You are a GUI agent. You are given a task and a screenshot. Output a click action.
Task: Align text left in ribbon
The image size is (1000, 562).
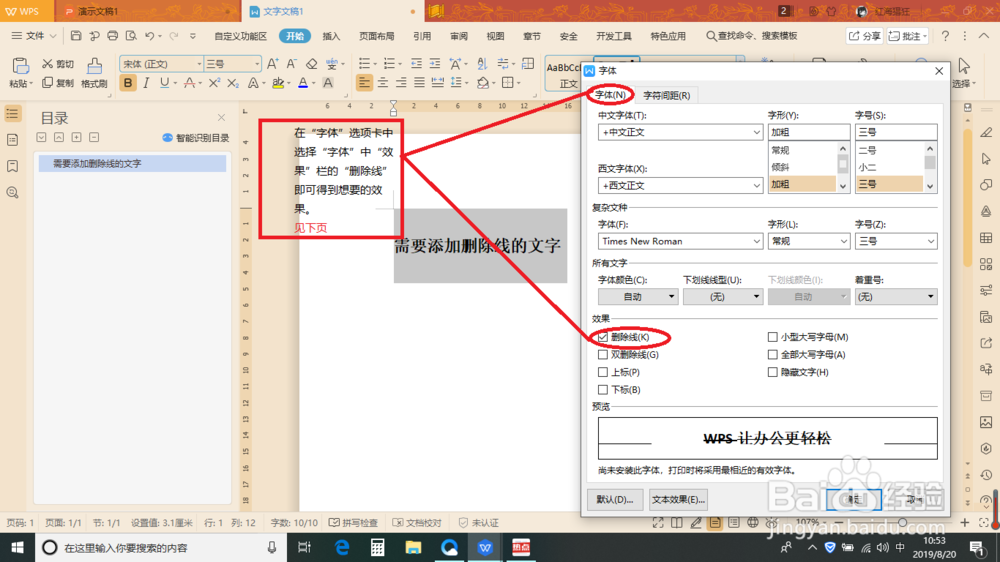click(364, 83)
